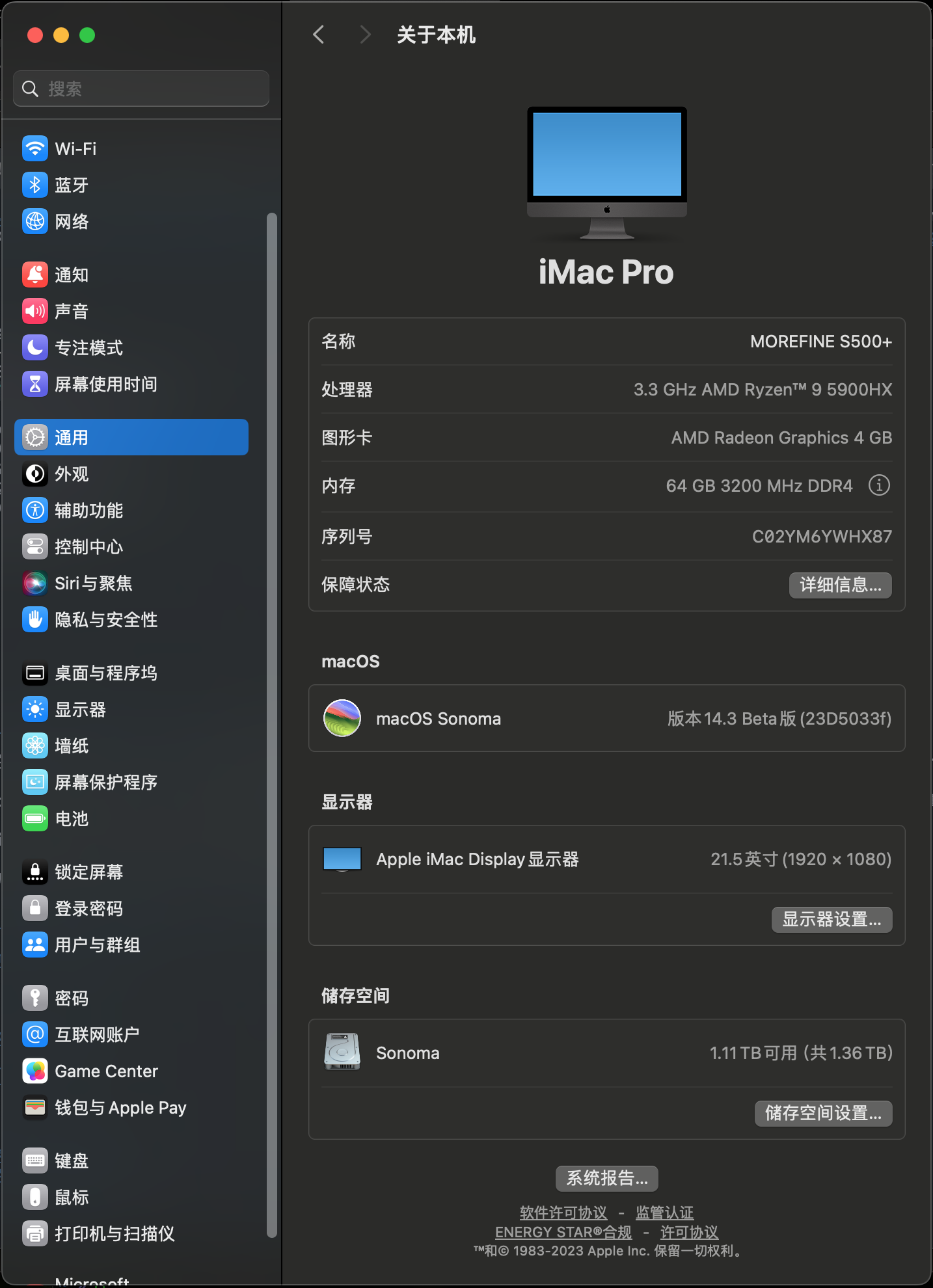
Task: Open the Bluetooth (蓝牙) icon
Action: pyautogui.click(x=35, y=185)
